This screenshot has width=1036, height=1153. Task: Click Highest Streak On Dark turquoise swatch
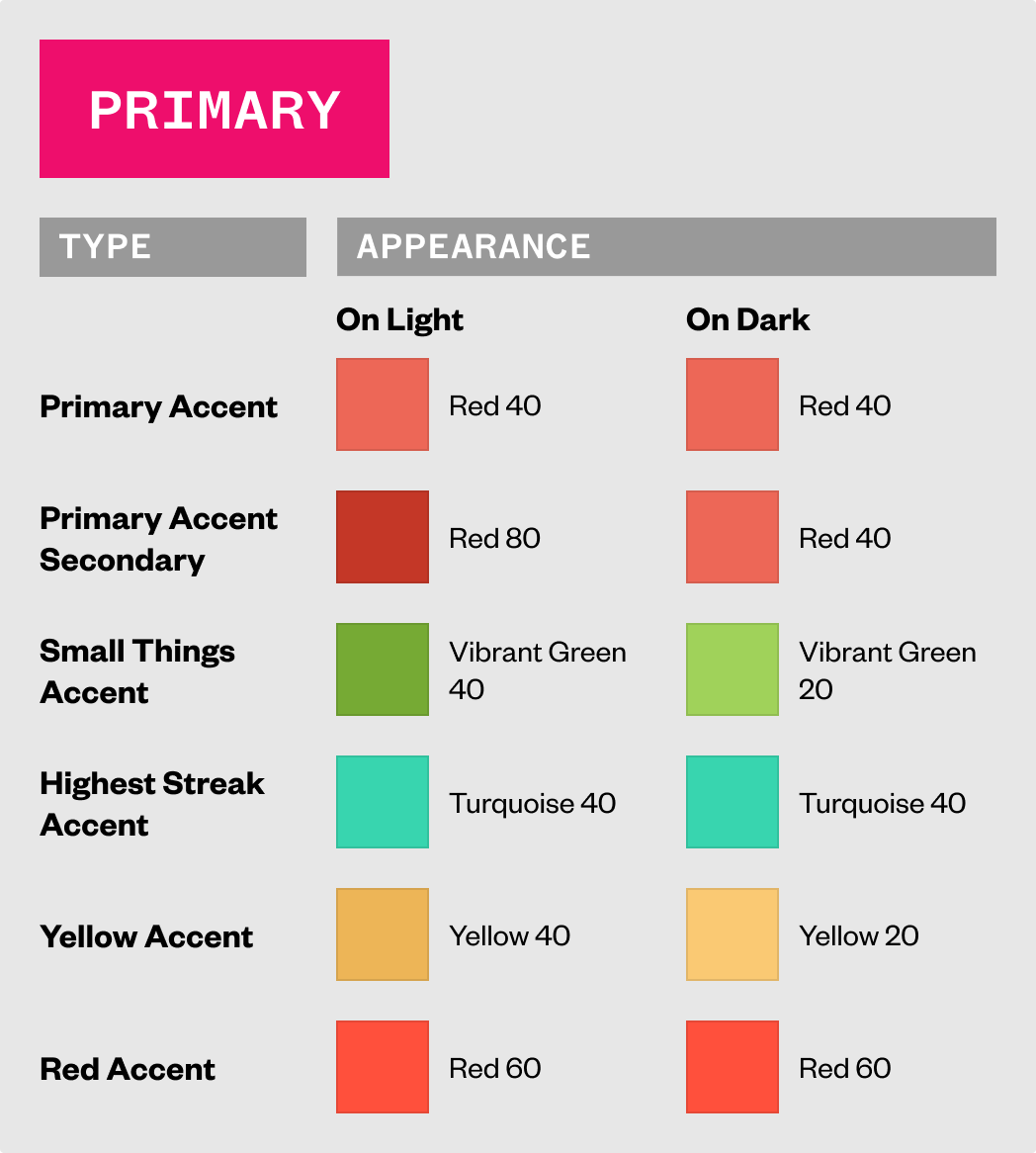pos(733,802)
